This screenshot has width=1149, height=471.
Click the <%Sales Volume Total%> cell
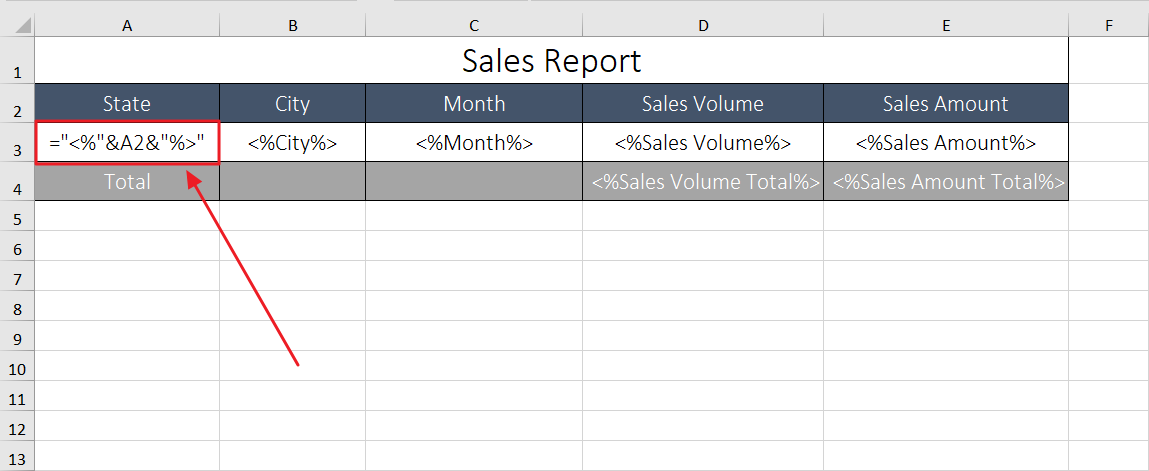(x=703, y=182)
